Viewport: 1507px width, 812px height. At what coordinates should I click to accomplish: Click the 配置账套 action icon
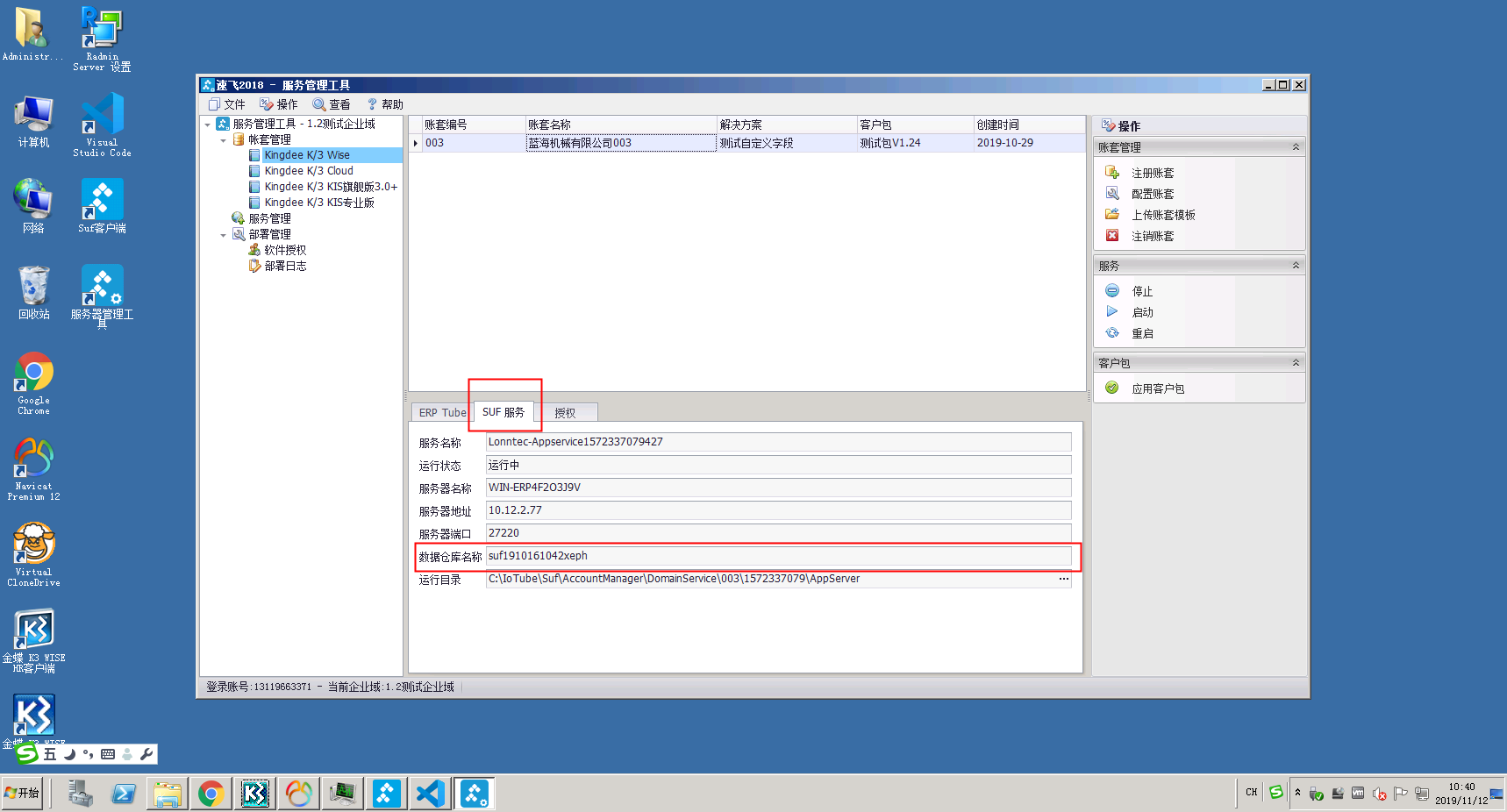[x=1112, y=194]
